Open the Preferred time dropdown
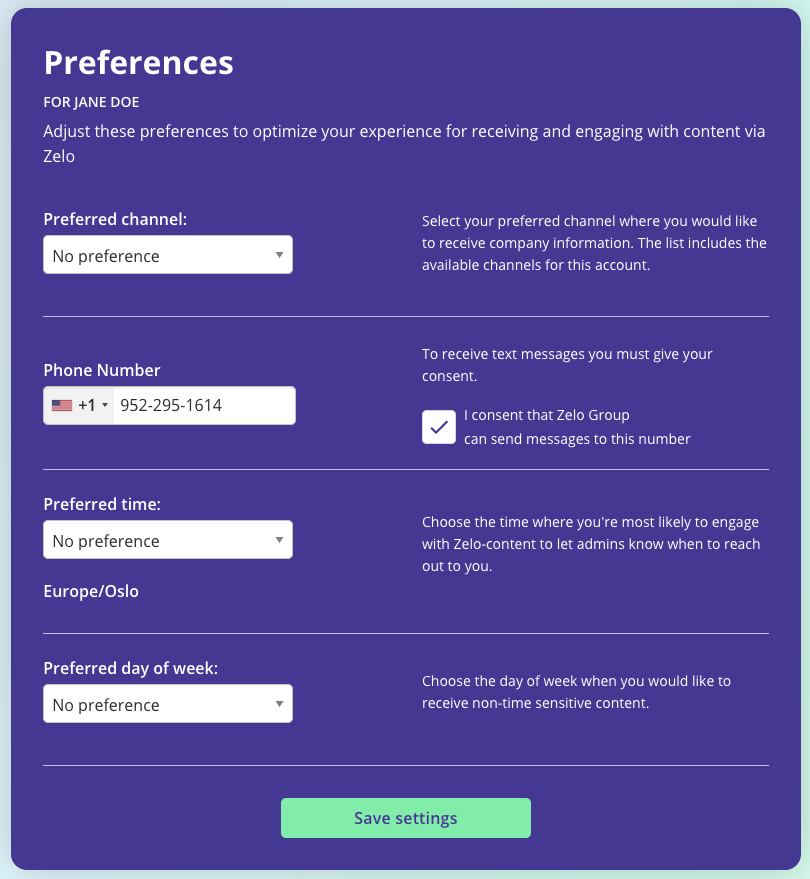Screen dimensions: 810x879 click(168, 540)
